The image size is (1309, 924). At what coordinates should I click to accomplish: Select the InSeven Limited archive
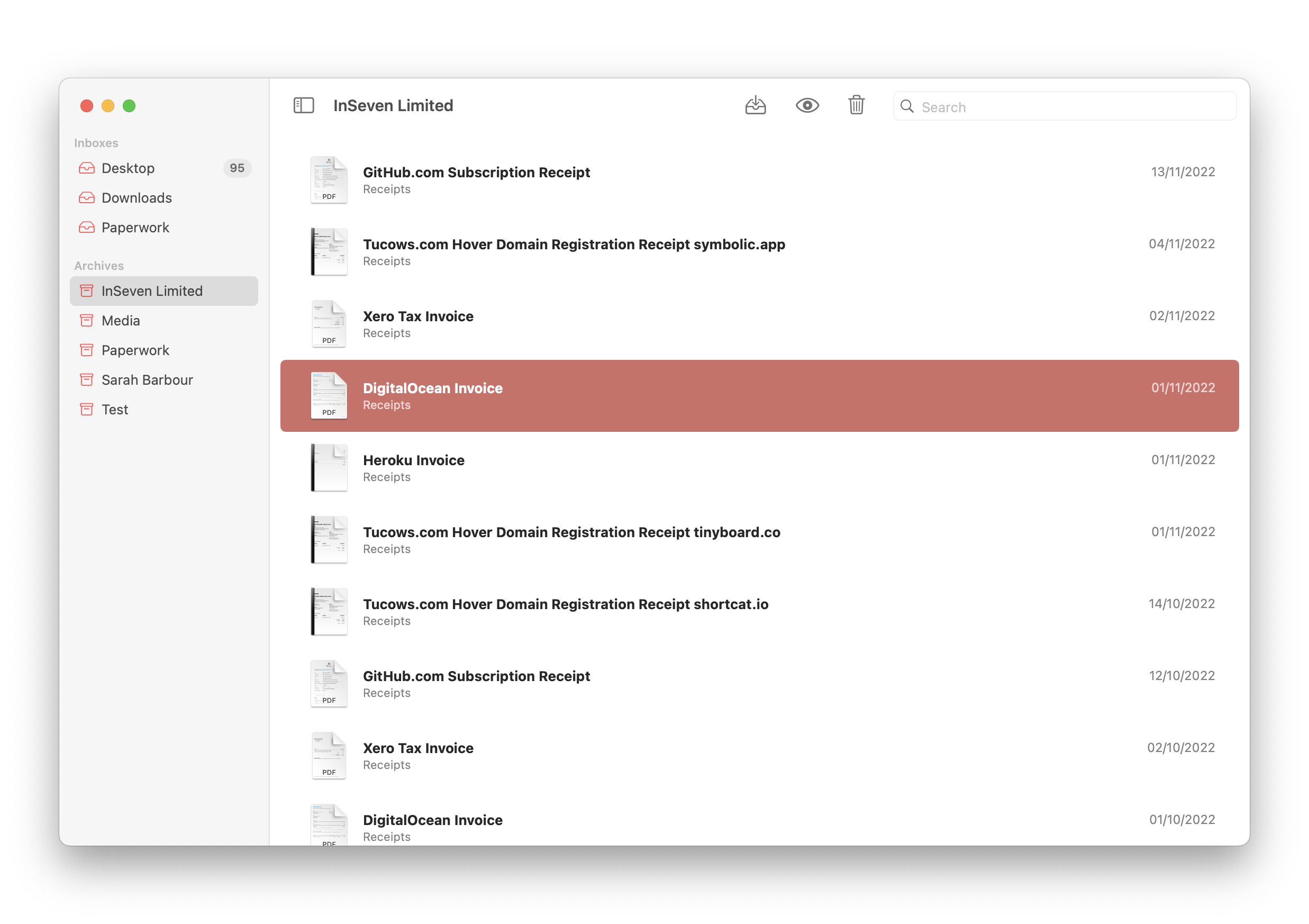tap(163, 291)
